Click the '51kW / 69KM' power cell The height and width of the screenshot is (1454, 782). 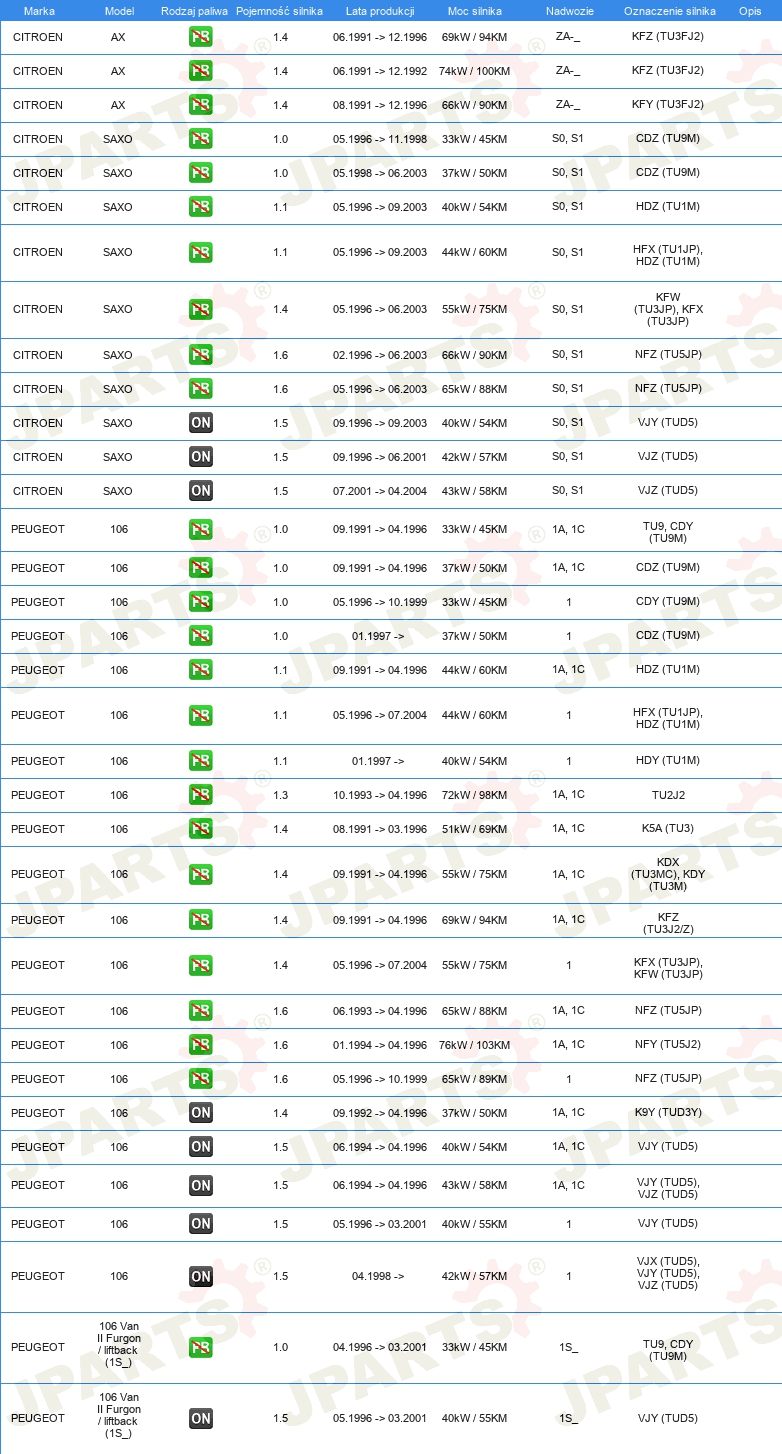pos(475,830)
